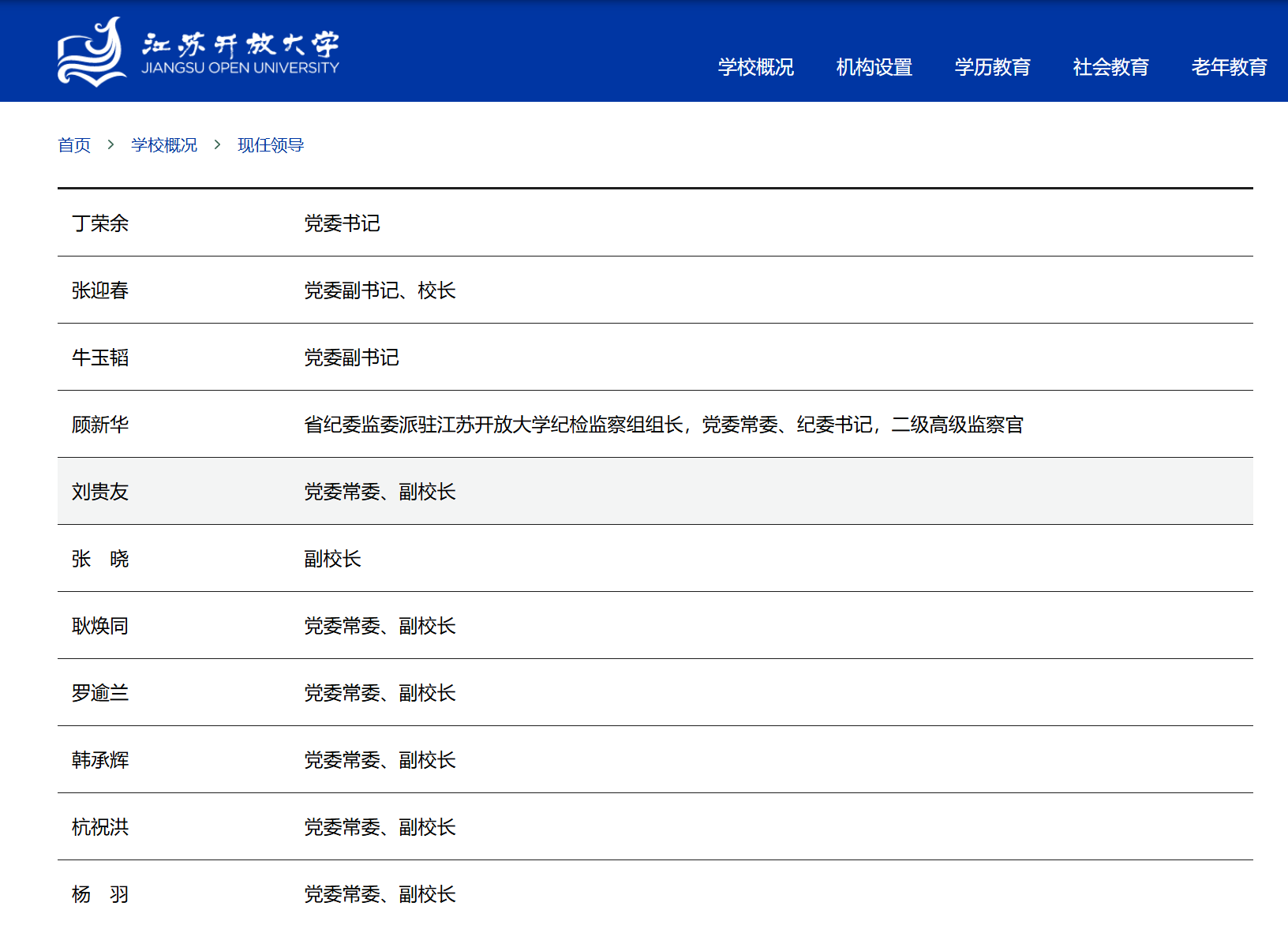This screenshot has height=925, width=1288.
Task: Click the 耿焕同 name entry
Action: [100, 626]
